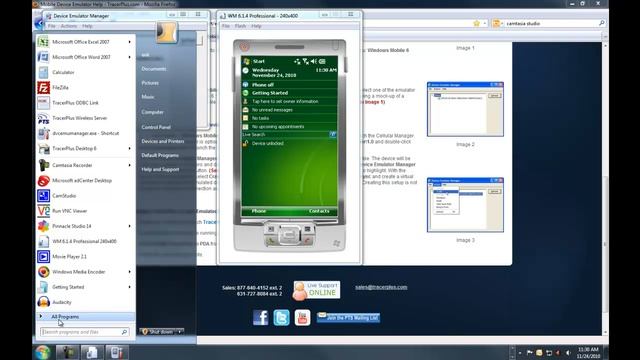Viewport: 640px width, 360px height.
Task: Open File menu in WM 6.1.4 emulator
Action: tap(226, 26)
